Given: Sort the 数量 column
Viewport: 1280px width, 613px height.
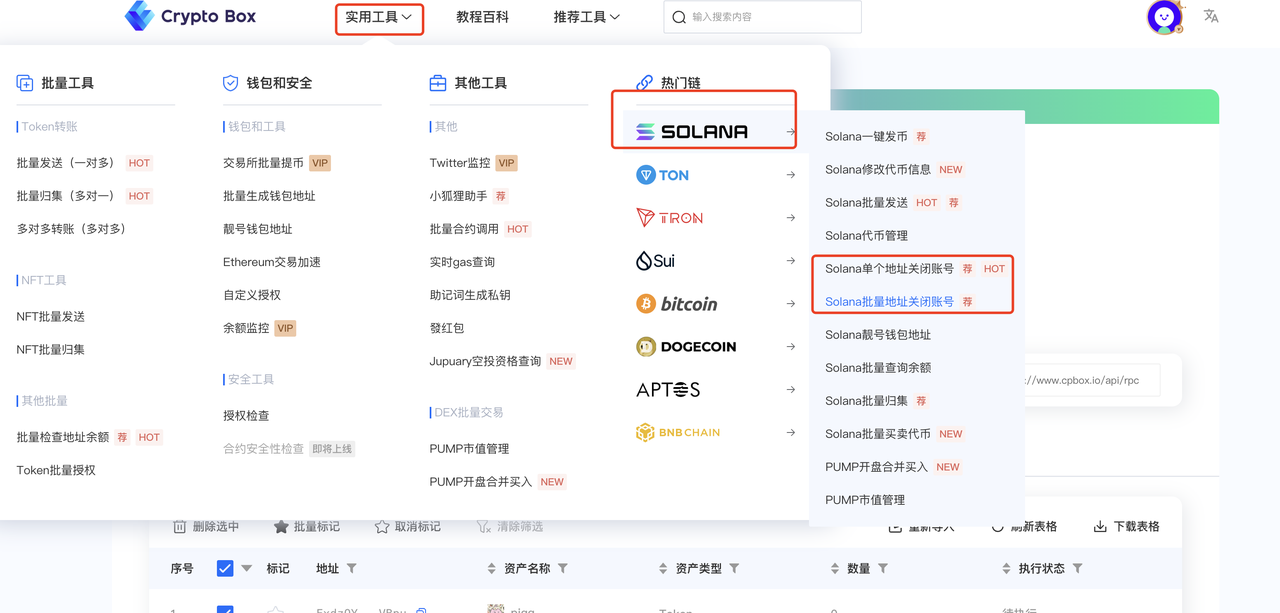Looking at the screenshot, I should coord(835,568).
